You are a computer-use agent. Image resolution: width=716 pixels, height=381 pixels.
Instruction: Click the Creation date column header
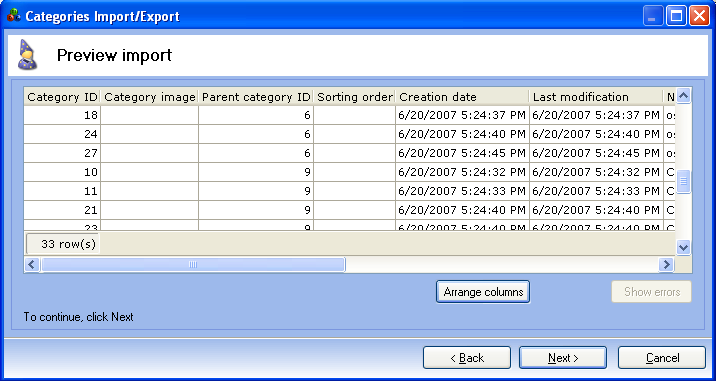463,97
